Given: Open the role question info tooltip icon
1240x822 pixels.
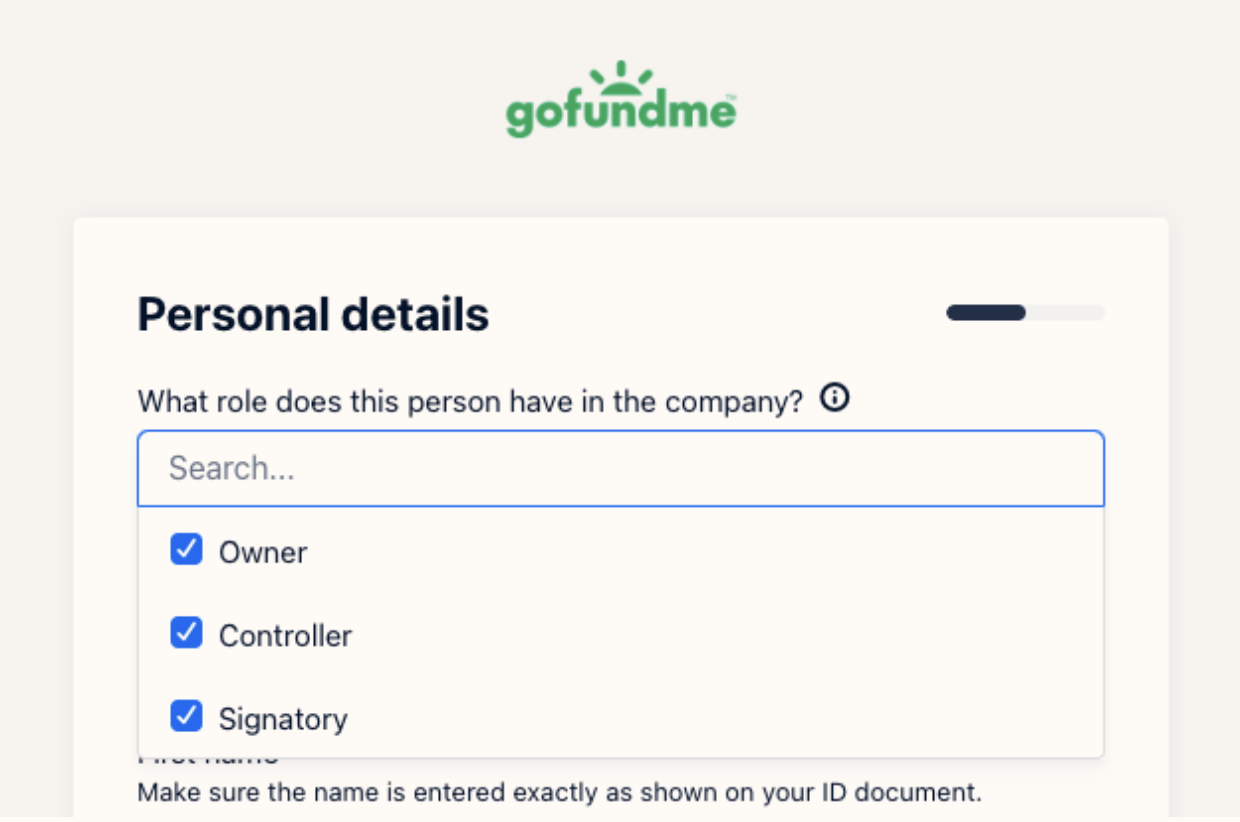Looking at the screenshot, I should pyautogui.click(x=834, y=399).
